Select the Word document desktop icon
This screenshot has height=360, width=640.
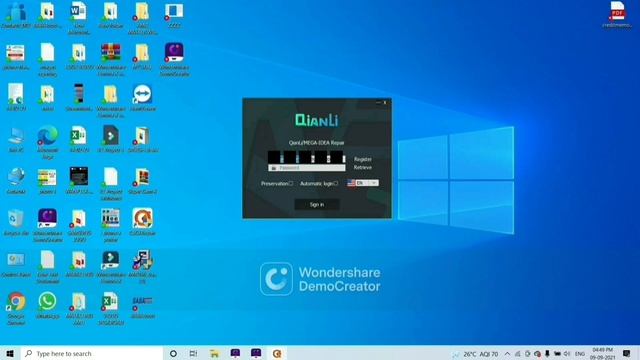(x=79, y=17)
